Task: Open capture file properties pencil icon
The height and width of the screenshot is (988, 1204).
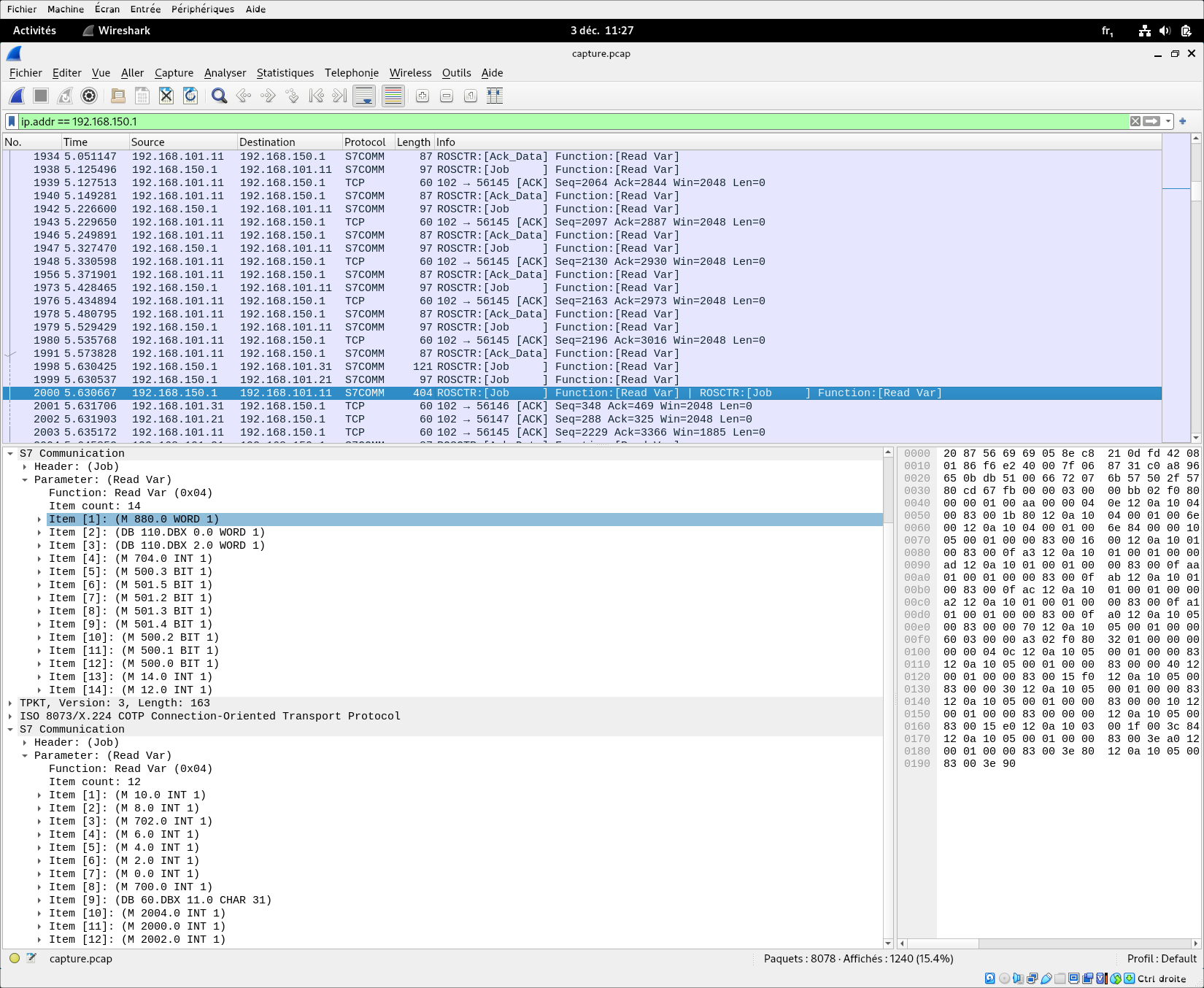Action: click(31, 958)
